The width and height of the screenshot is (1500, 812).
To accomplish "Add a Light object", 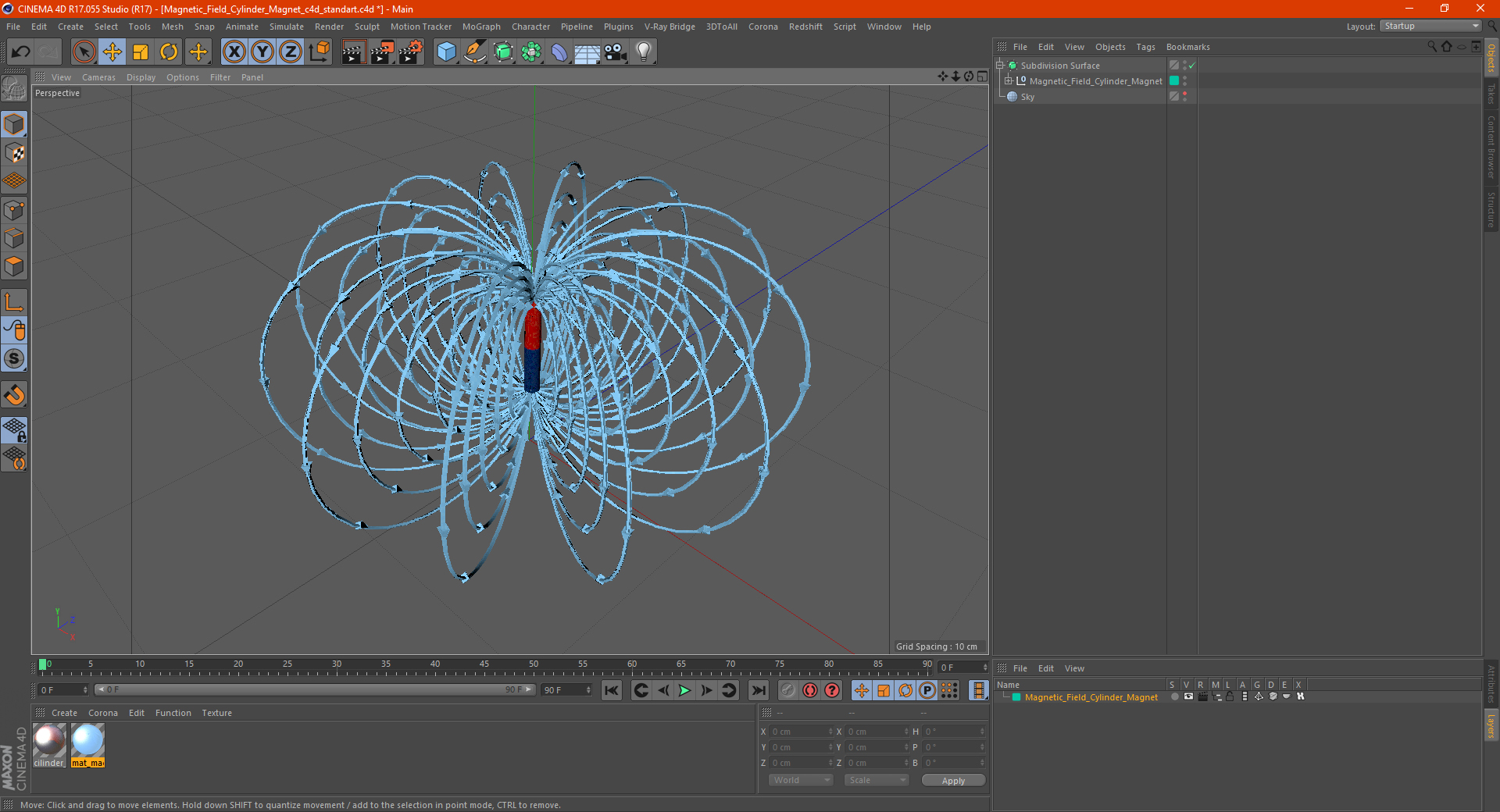I will point(644,52).
